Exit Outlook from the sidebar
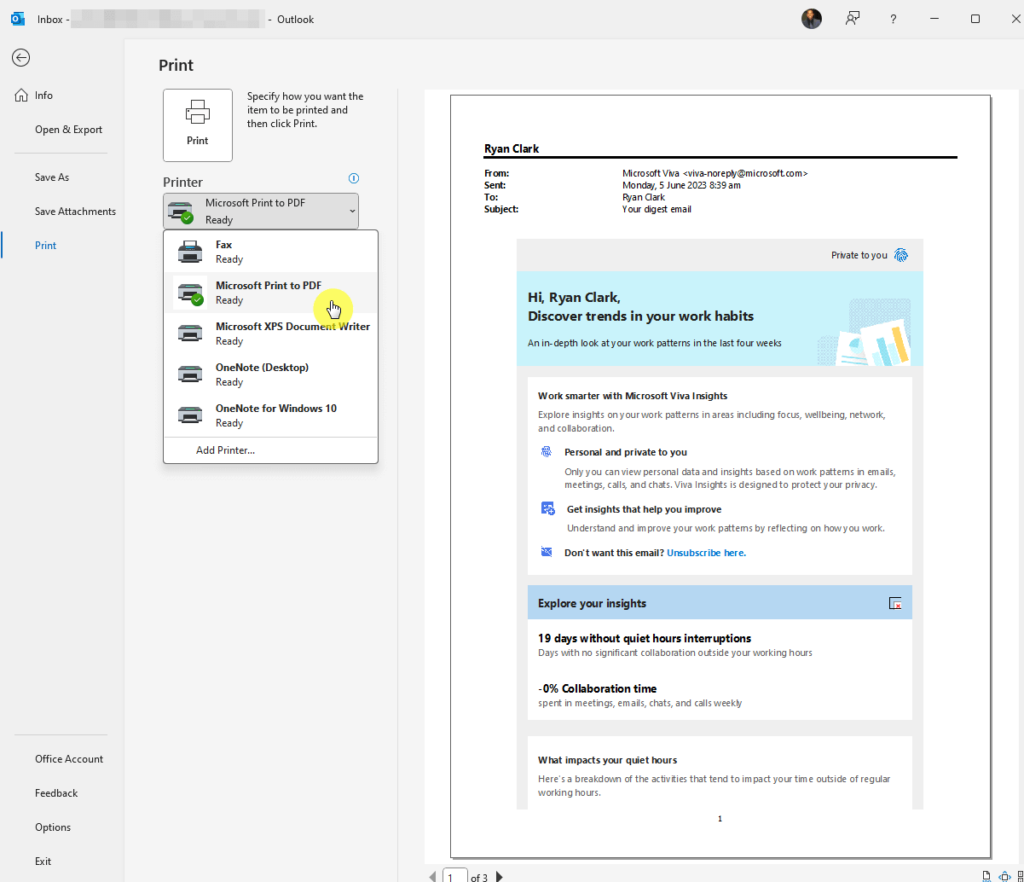The width and height of the screenshot is (1024, 882). (x=43, y=861)
